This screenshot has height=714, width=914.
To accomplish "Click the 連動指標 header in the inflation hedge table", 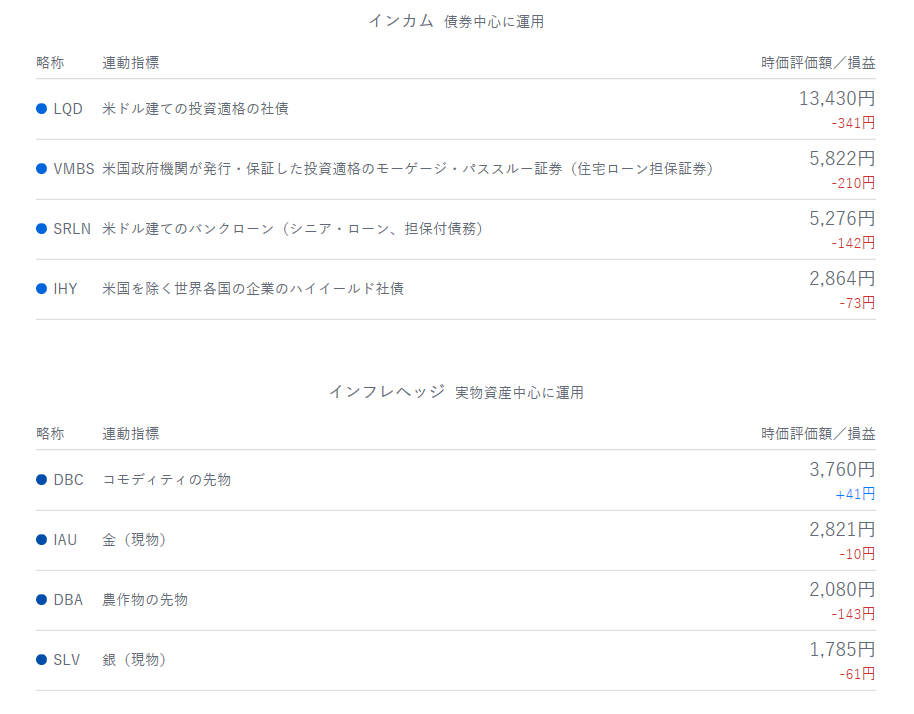I will pos(130,433).
